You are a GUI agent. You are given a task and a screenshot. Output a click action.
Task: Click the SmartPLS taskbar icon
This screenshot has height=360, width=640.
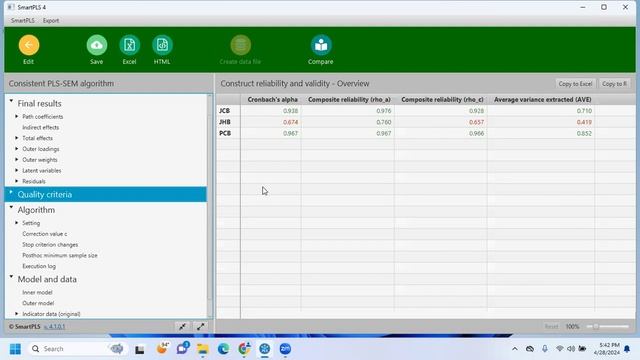click(x=264, y=349)
